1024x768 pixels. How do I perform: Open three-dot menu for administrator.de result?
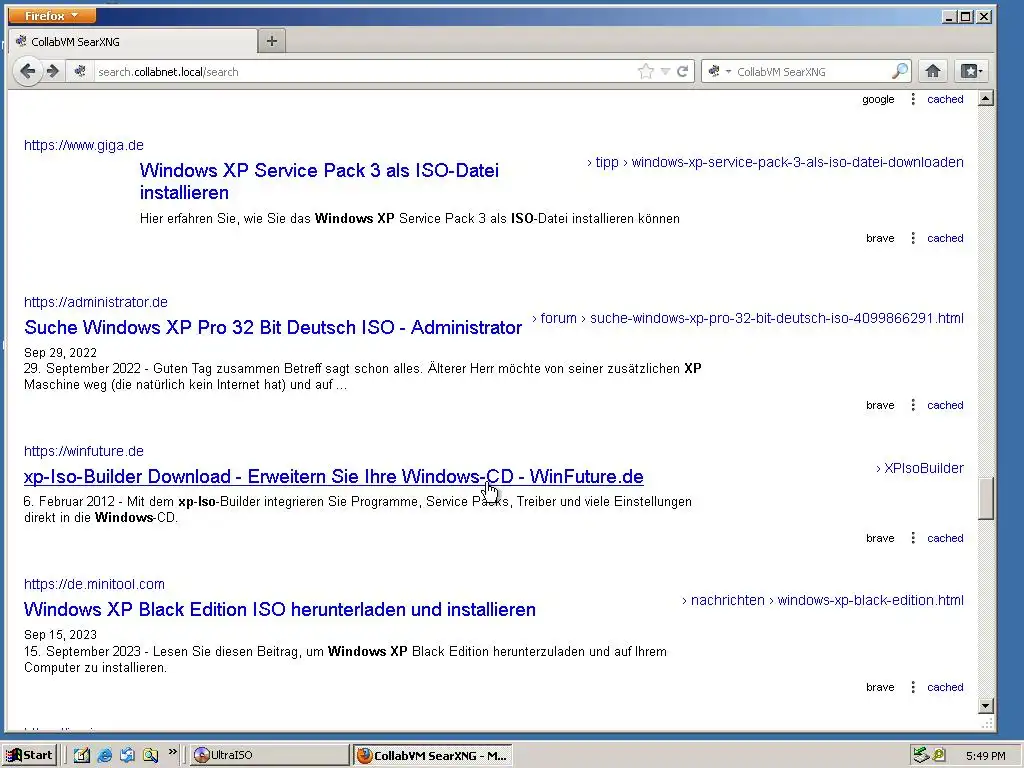pyautogui.click(x=913, y=405)
